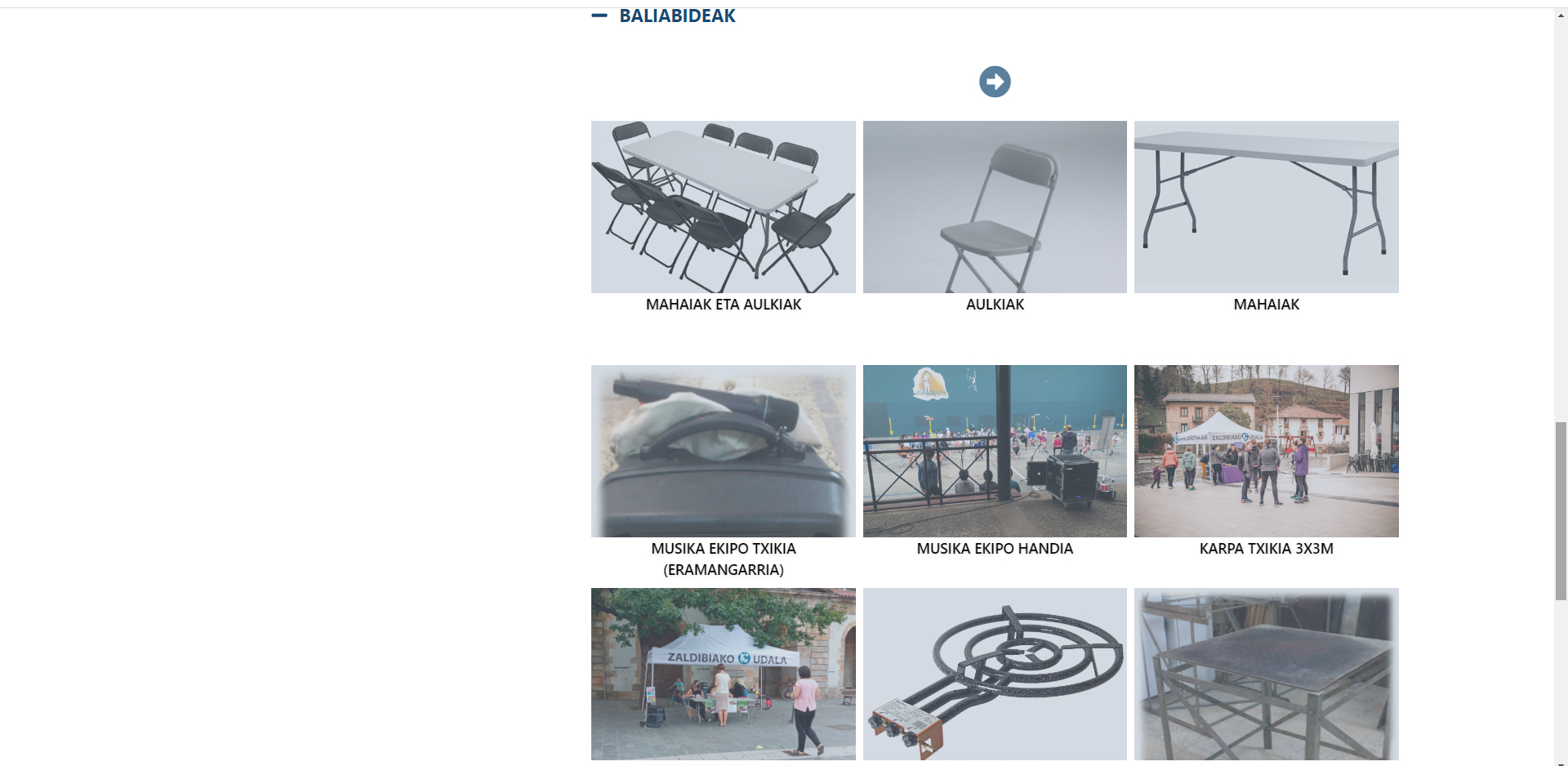Click the AULKIAK label
The height and width of the screenshot is (766, 1568).
pos(995,305)
